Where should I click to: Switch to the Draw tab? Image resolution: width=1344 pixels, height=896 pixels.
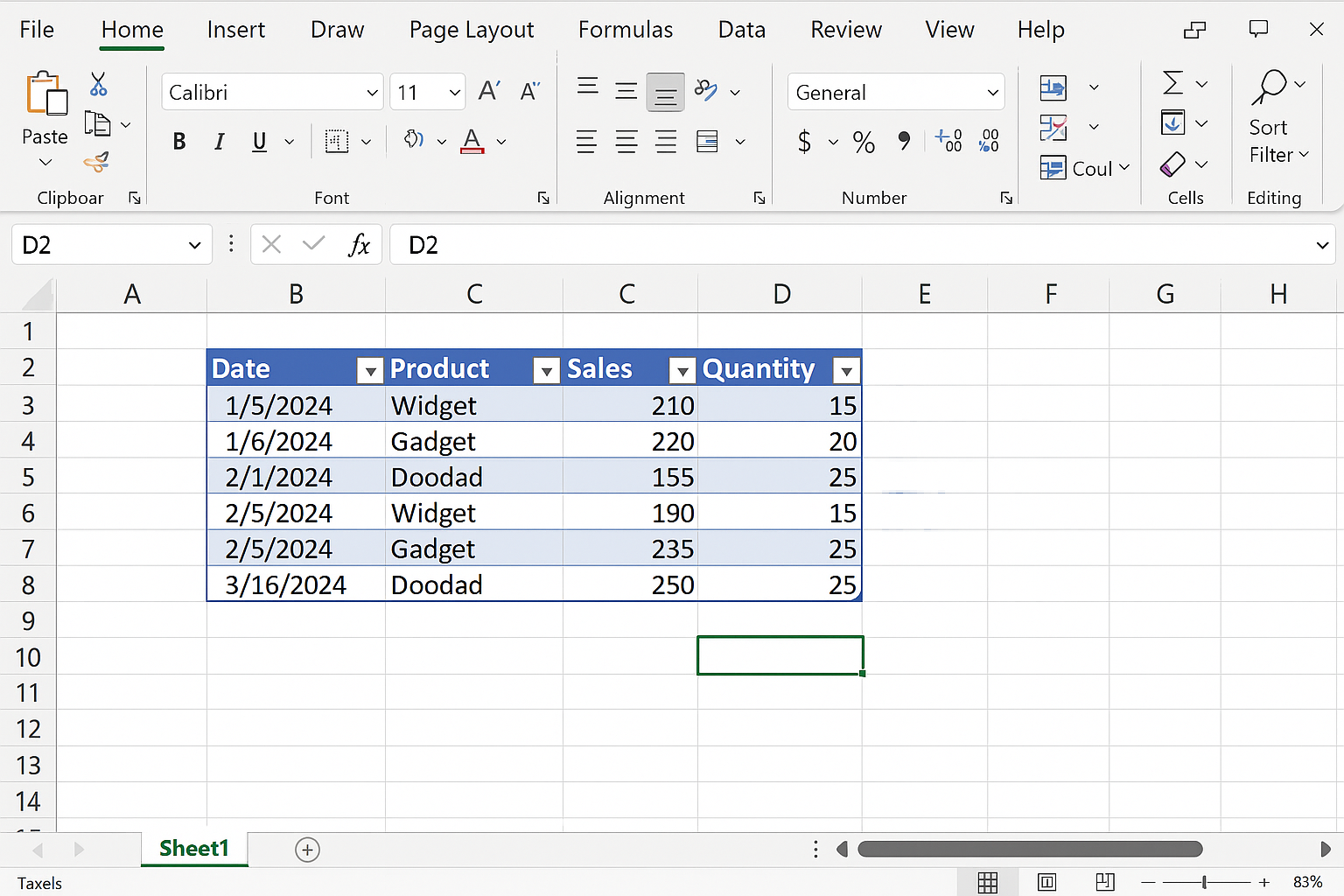(338, 30)
